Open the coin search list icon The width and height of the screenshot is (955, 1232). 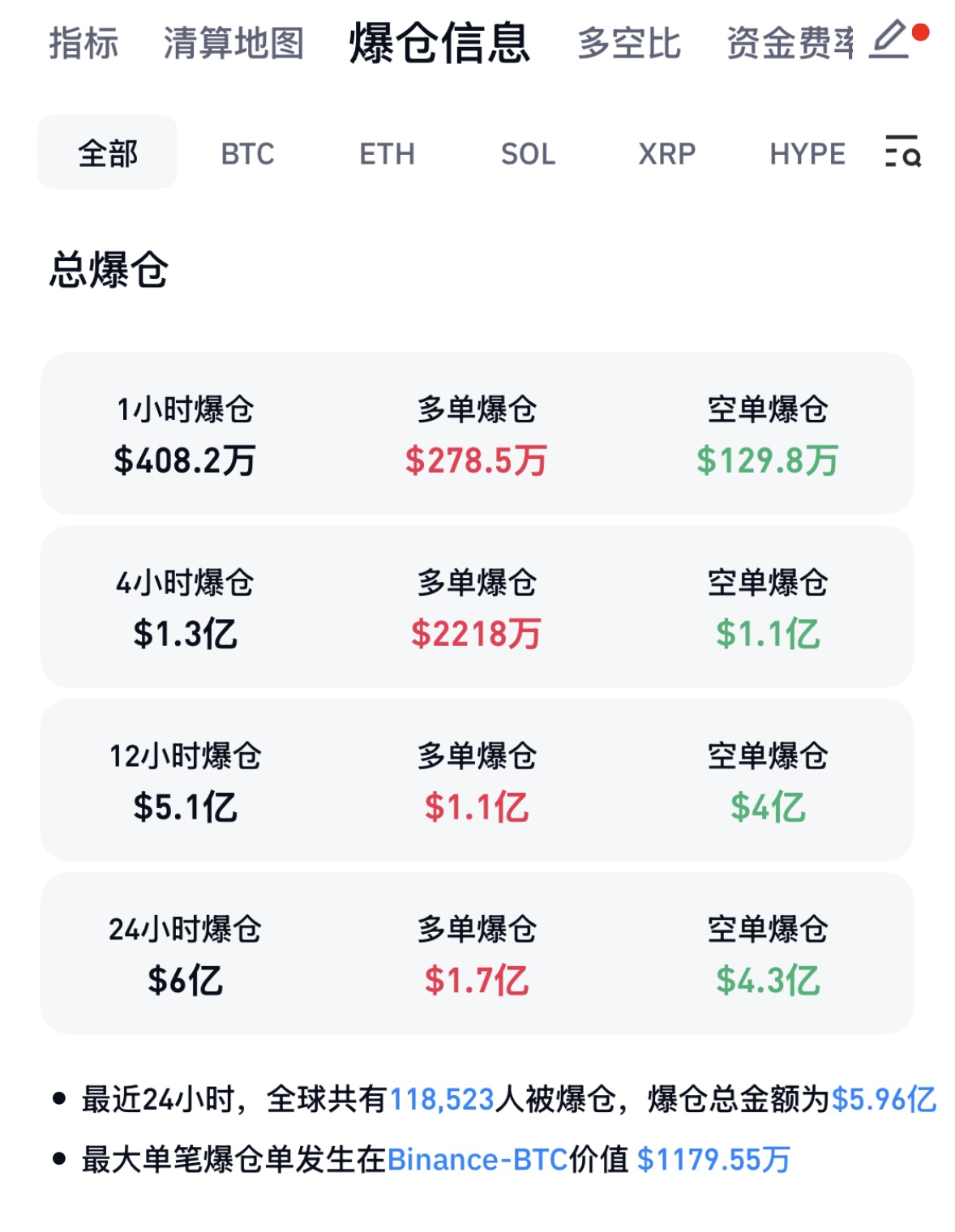click(x=902, y=152)
